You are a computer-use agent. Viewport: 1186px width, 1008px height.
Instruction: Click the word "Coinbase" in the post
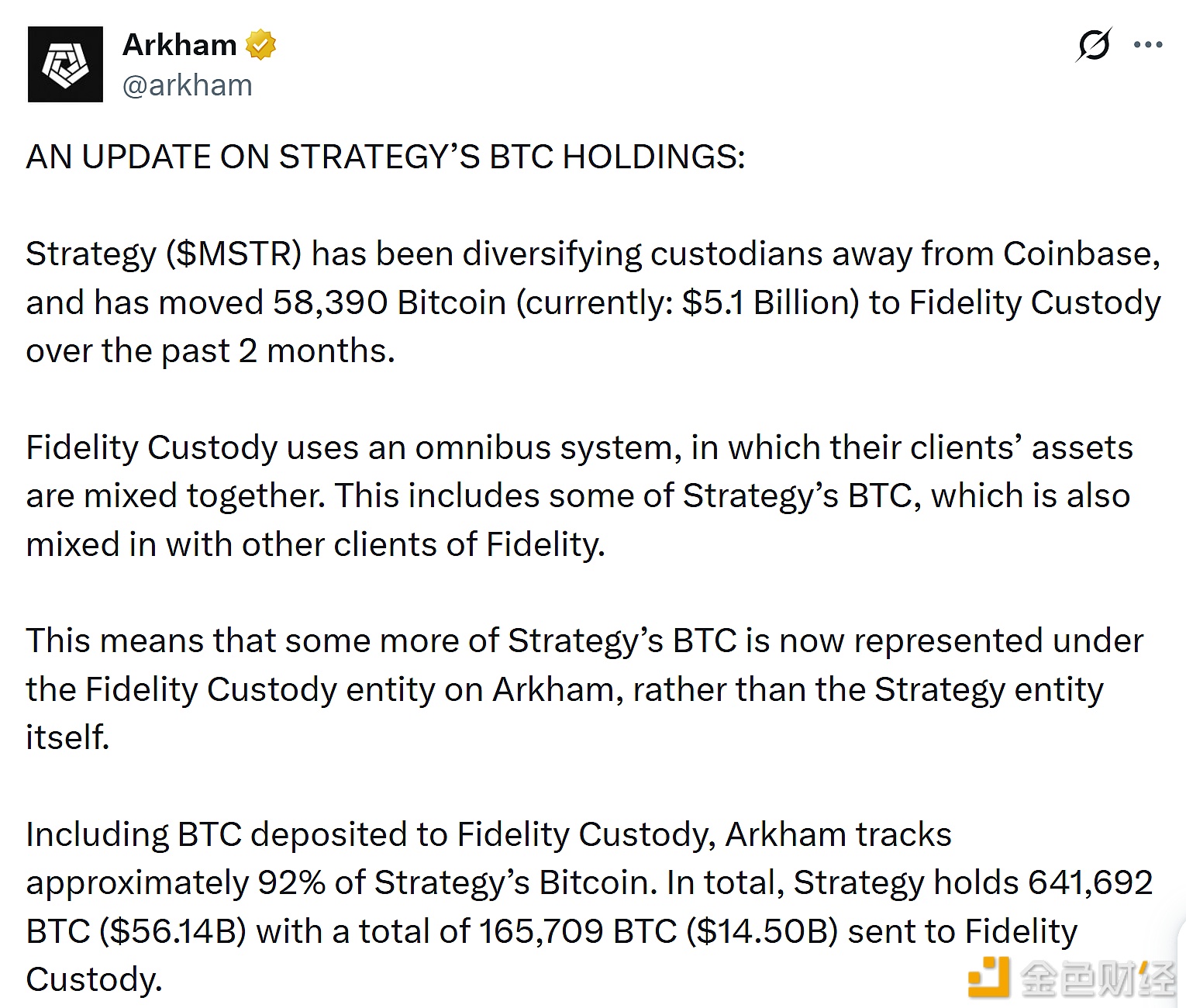pyautogui.click(x=1081, y=254)
